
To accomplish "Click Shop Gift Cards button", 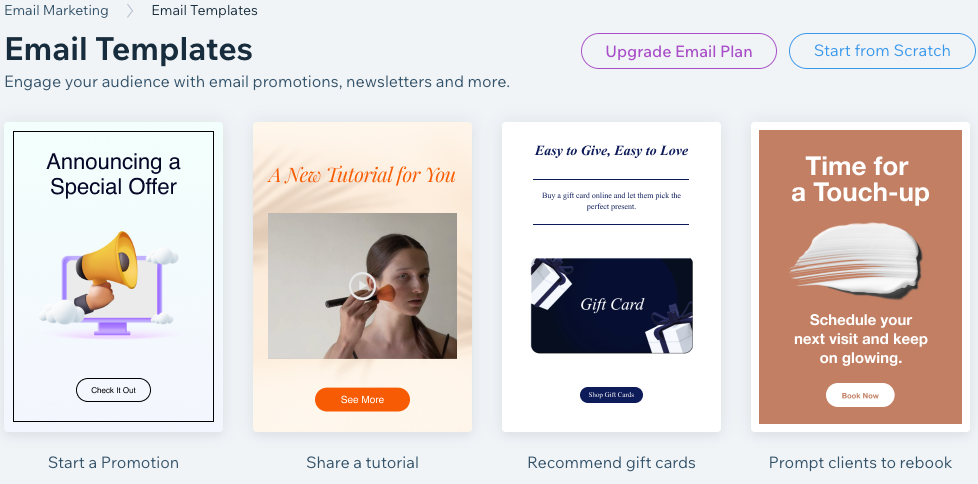I will click(x=611, y=395).
